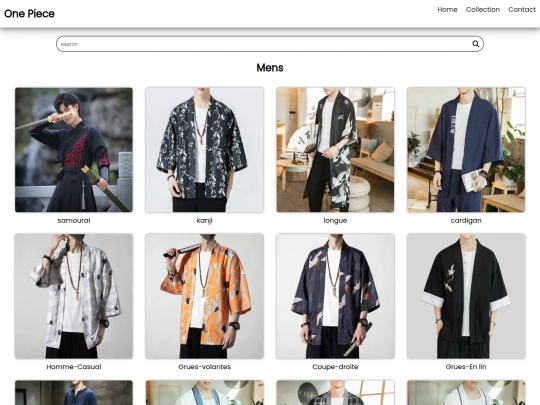Click the Grues-volantes product label
The image size is (540, 405).
205,367
